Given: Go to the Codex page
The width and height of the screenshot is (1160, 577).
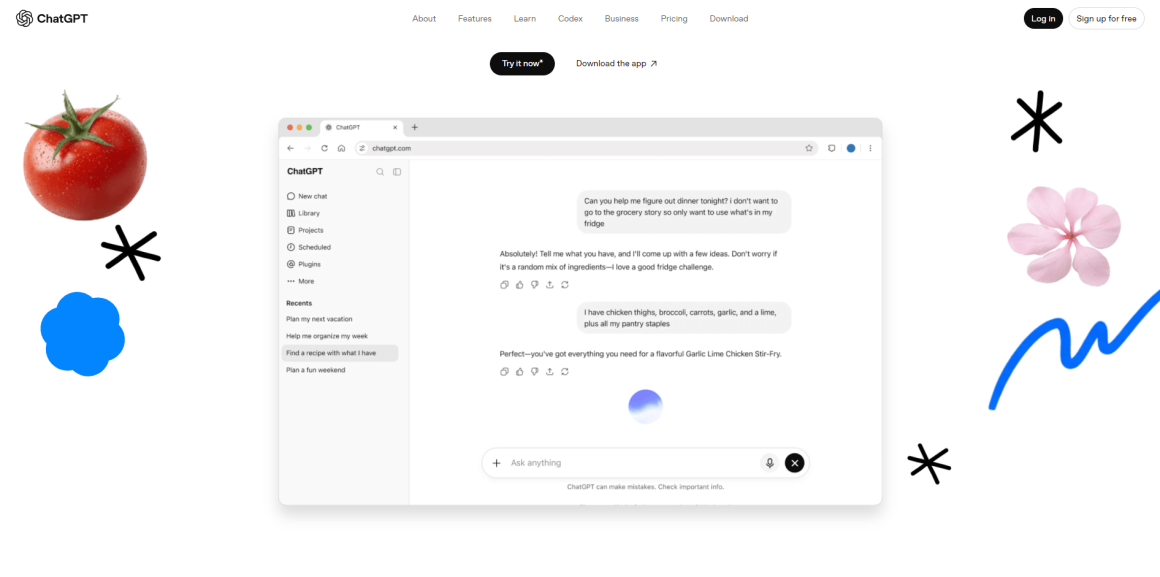Looking at the screenshot, I should click(570, 18).
